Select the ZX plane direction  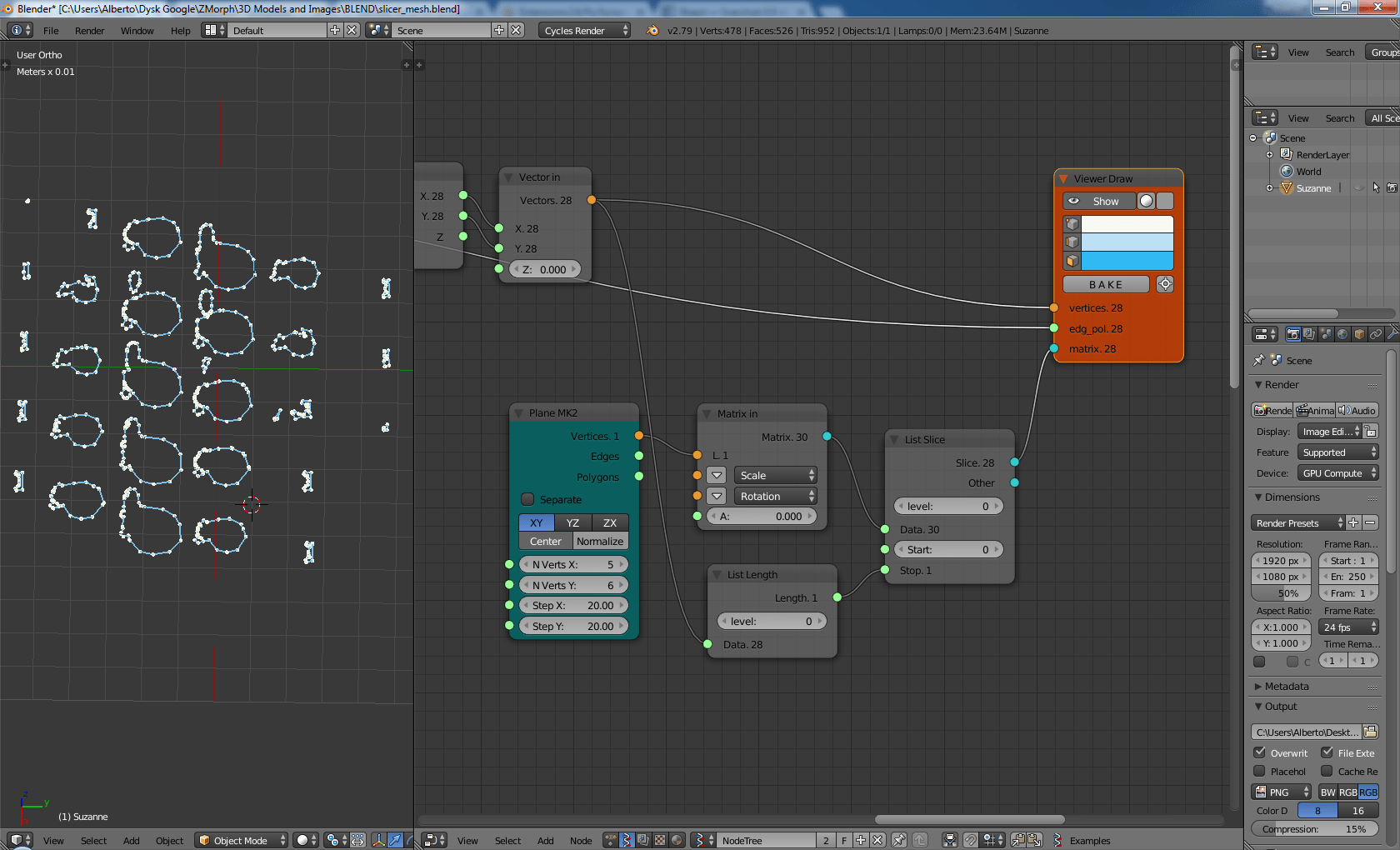pyautogui.click(x=610, y=522)
